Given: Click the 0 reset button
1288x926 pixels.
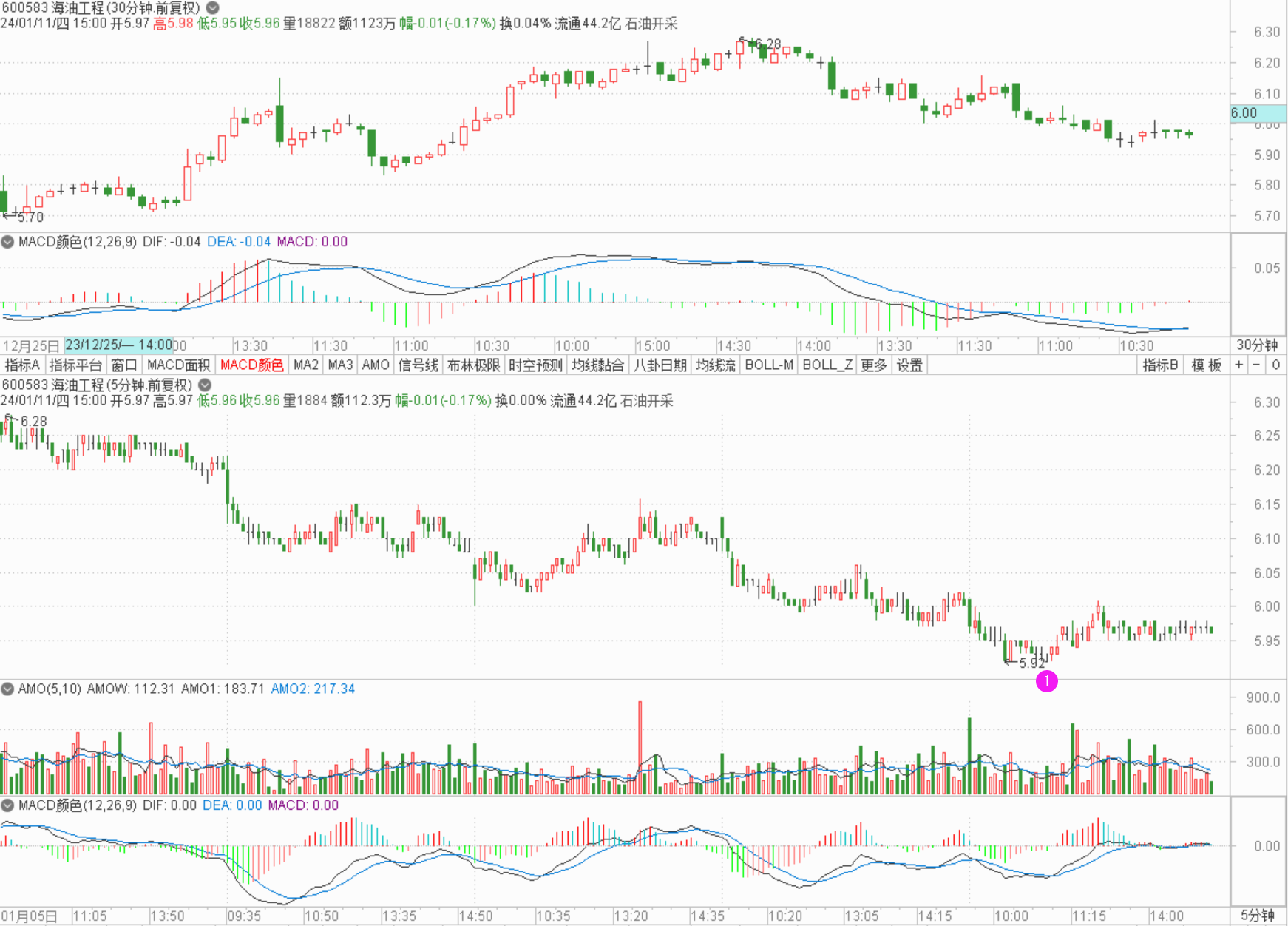Looking at the screenshot, I should (x=1275, y=365).
